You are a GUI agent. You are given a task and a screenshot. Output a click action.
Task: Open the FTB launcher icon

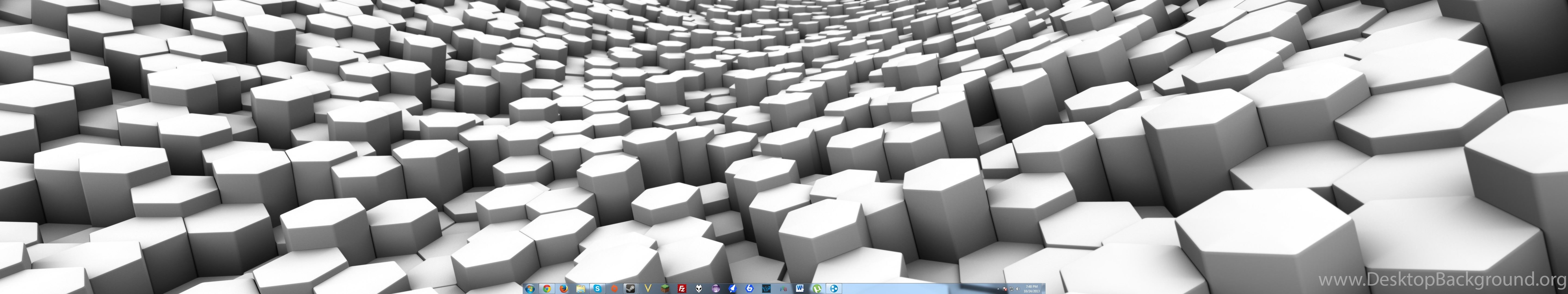[x=784, y=289]
